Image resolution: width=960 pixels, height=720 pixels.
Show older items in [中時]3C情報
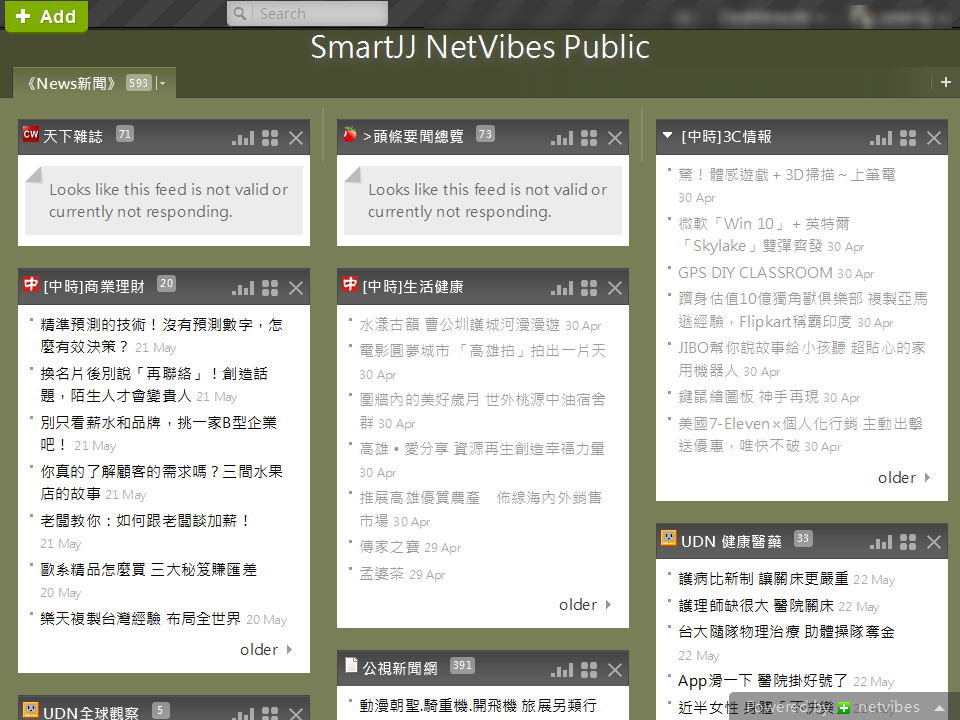coord(904,478)
